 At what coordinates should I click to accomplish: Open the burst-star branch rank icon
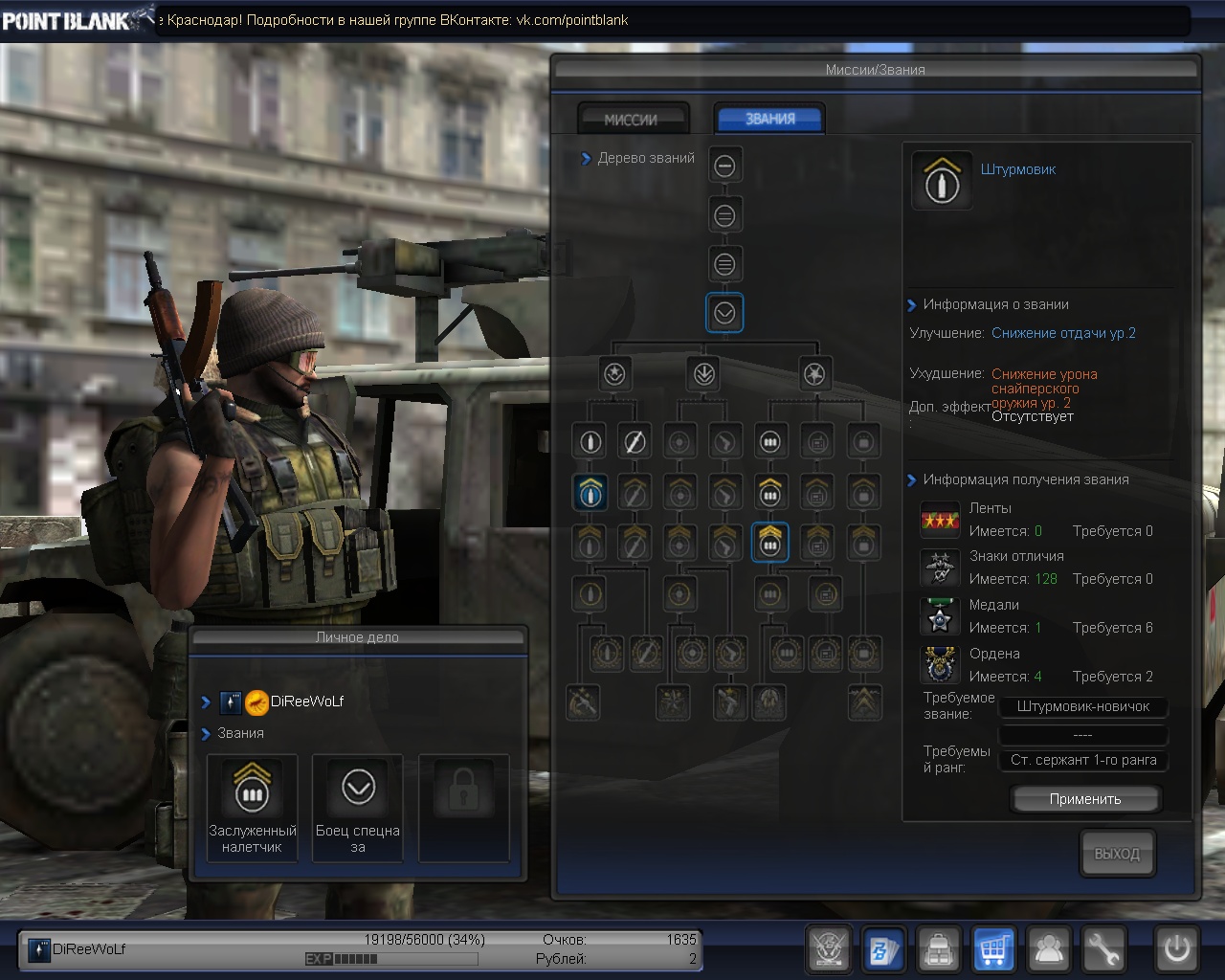[x=814, y=374]
